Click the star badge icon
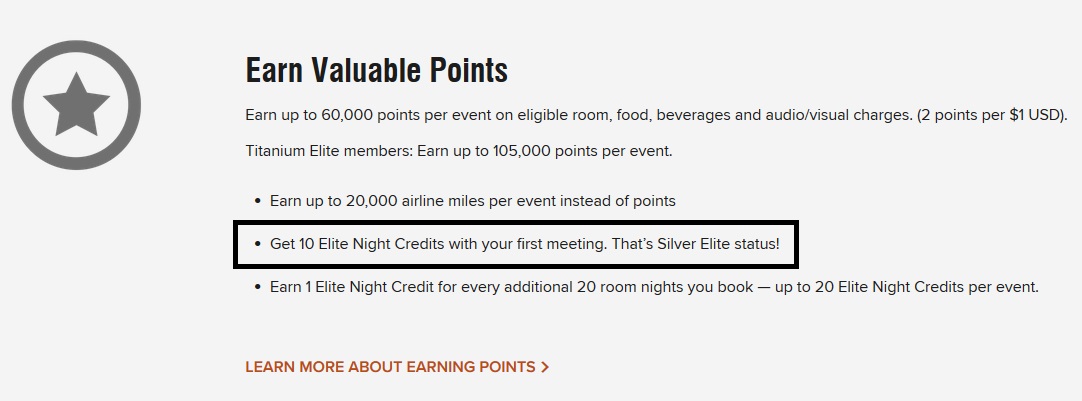 point(76,105)
